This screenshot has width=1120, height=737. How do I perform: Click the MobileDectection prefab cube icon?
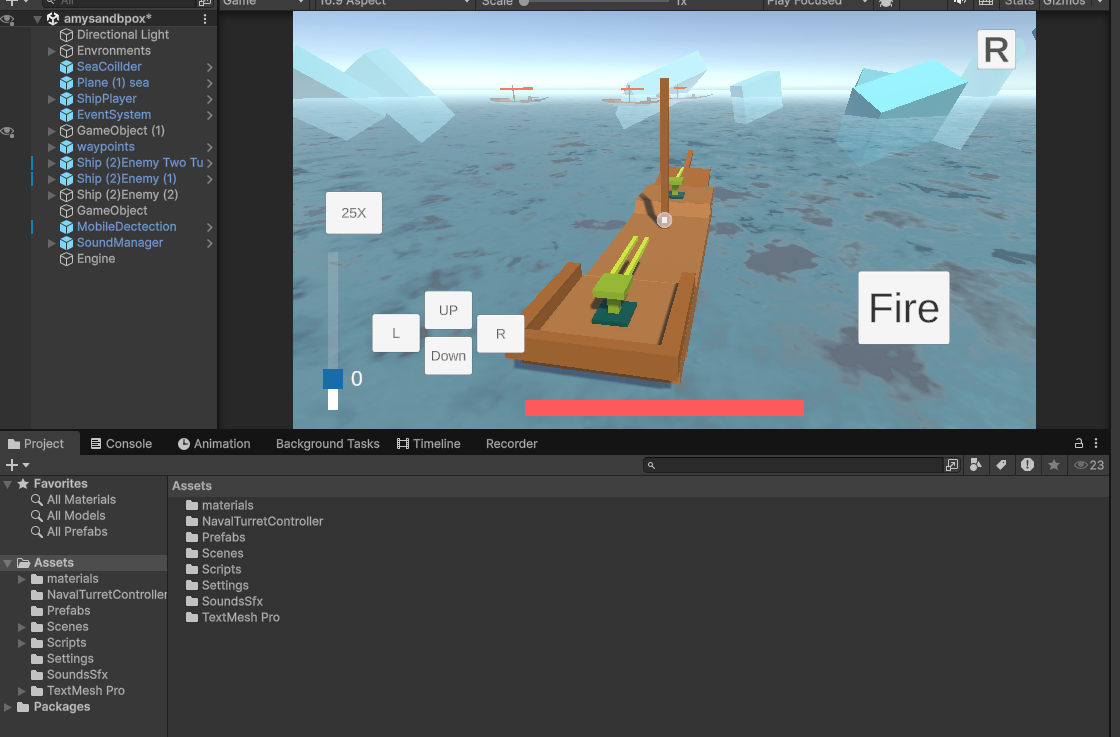pos(66,227)
